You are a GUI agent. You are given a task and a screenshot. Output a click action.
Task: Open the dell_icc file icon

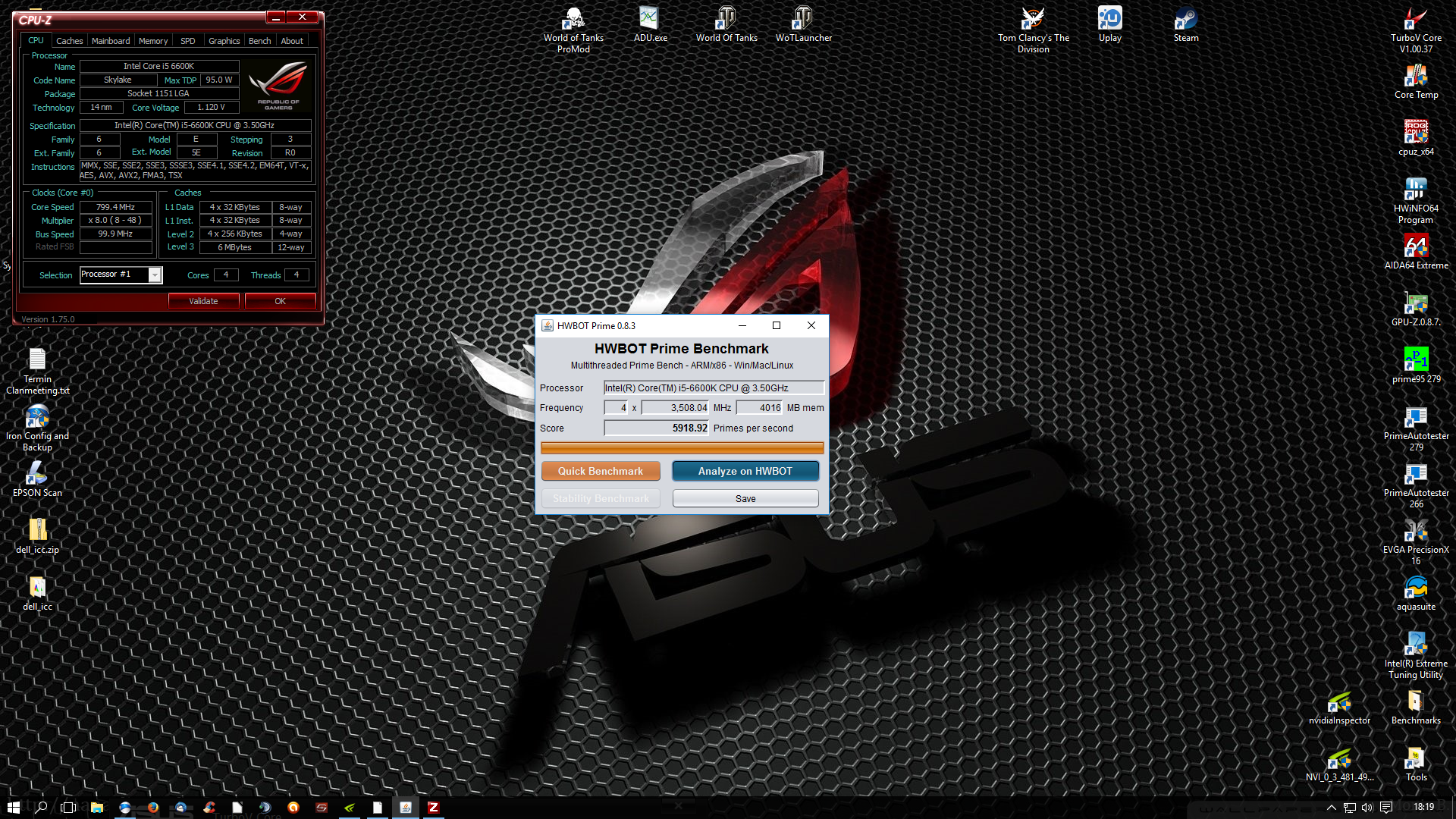37,593
